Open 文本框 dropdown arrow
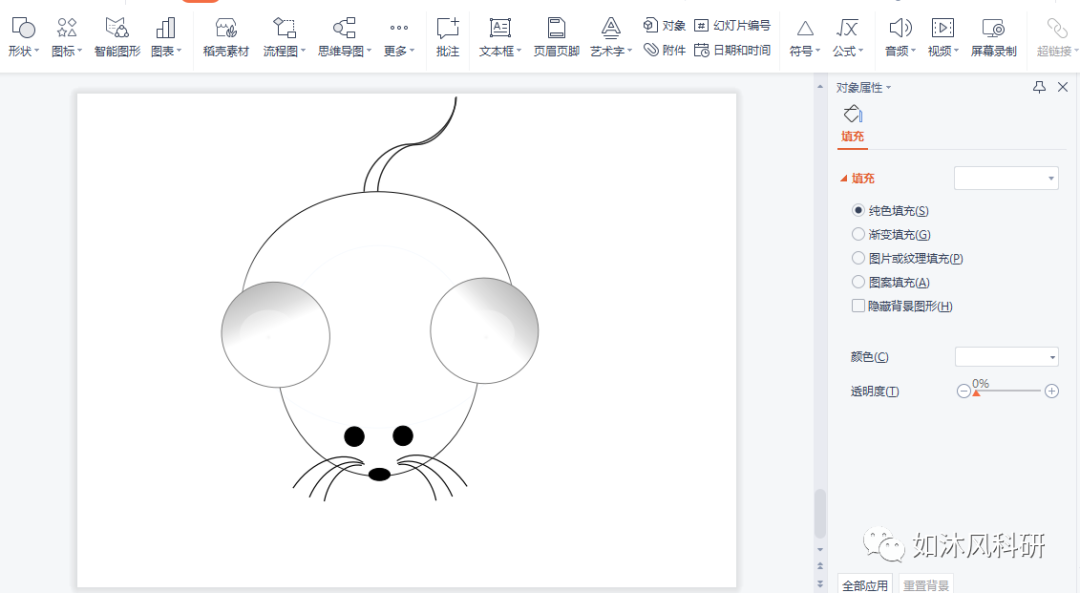1080x593 pixels. 519,50
